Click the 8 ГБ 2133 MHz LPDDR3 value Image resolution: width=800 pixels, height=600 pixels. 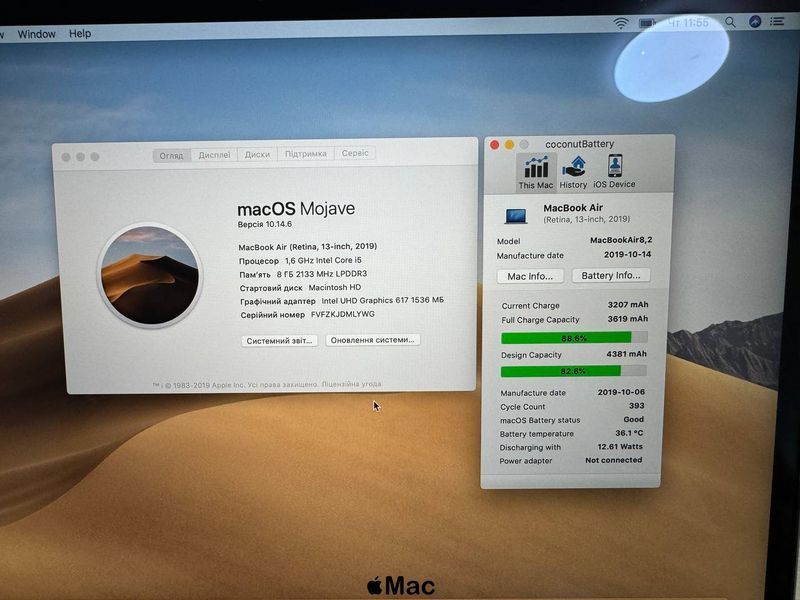click(x=322, y=274)
